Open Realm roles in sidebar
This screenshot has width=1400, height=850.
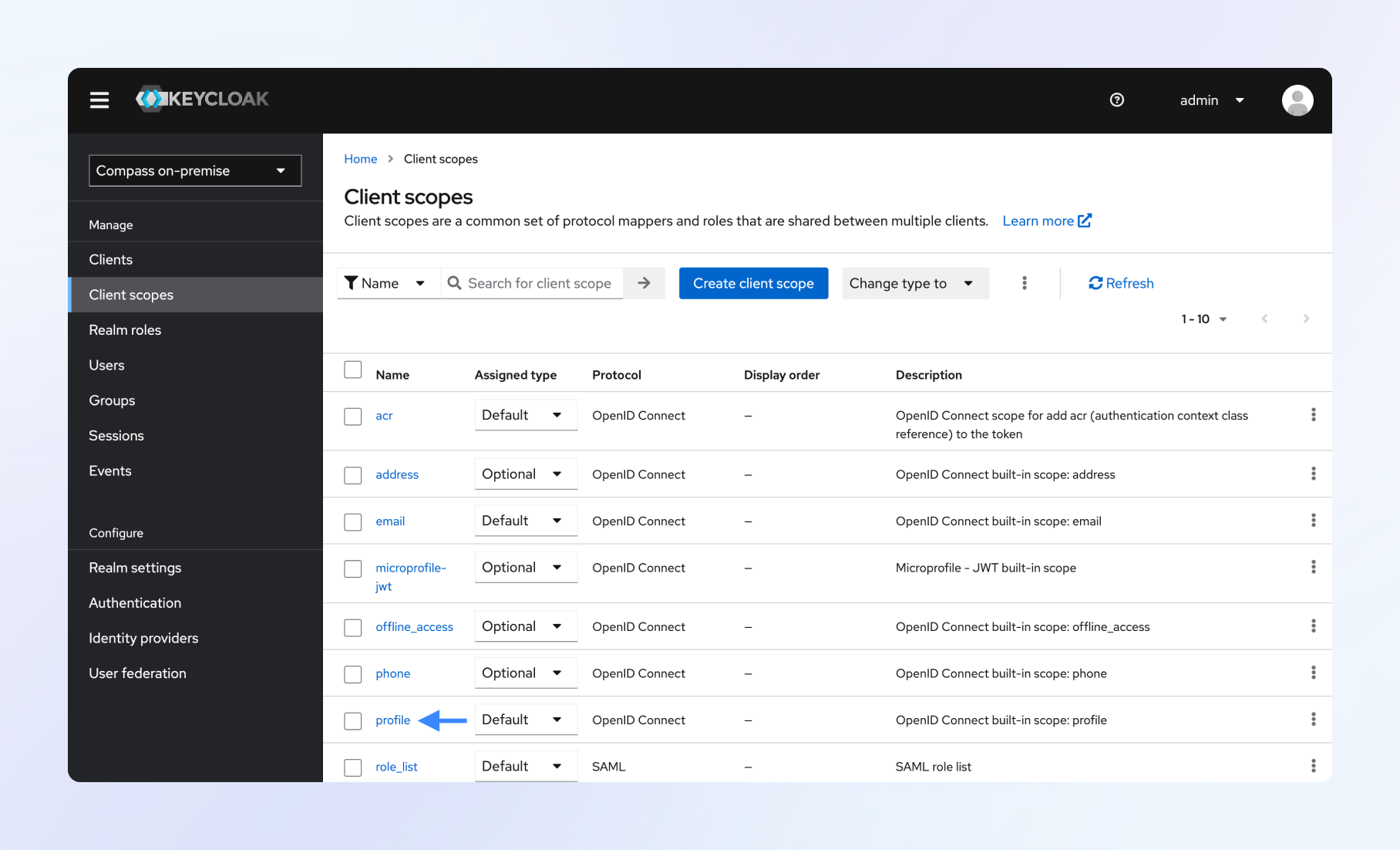(x=125, y=330)
